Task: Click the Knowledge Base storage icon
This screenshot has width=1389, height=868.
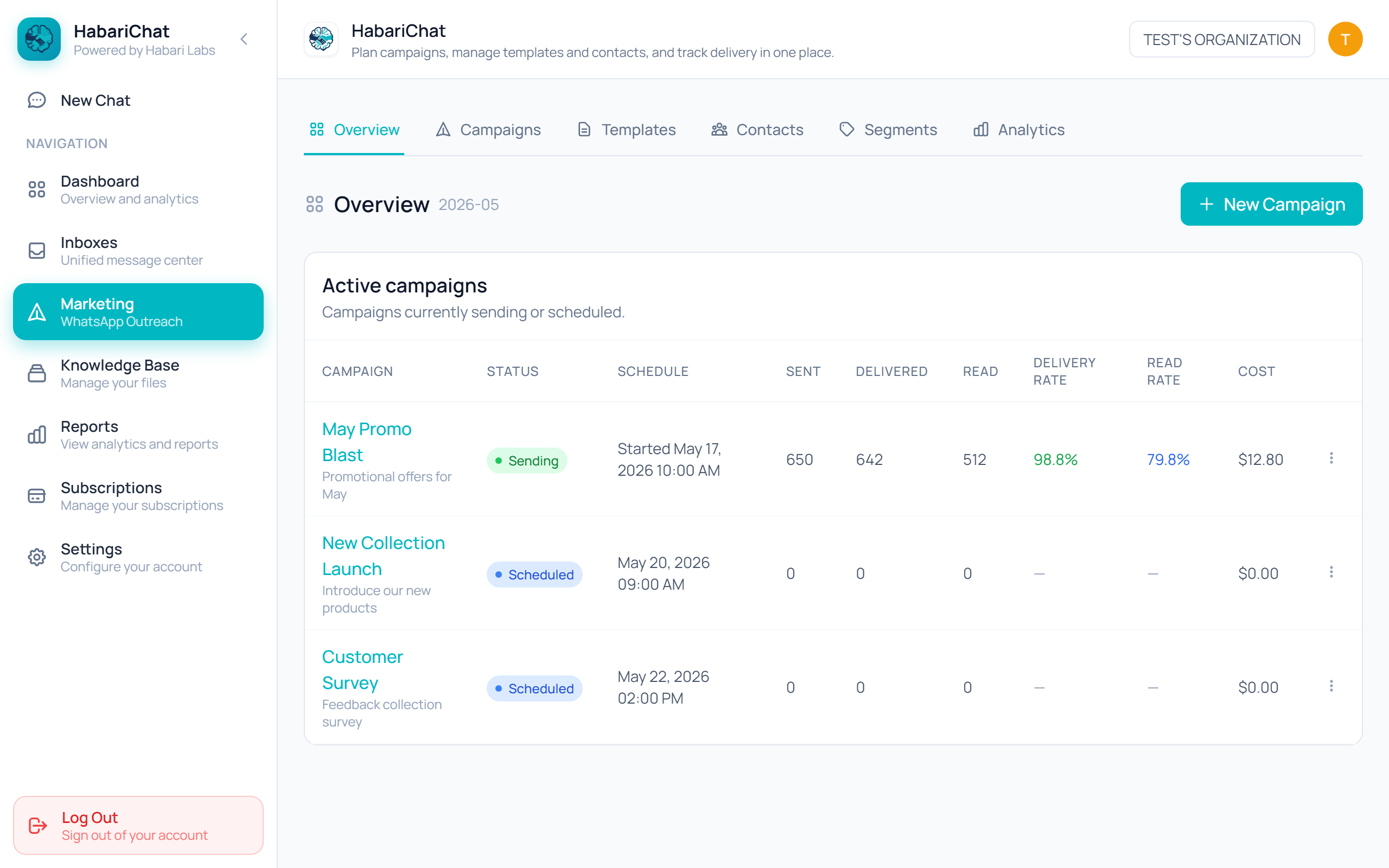Action: coord(37,373)
